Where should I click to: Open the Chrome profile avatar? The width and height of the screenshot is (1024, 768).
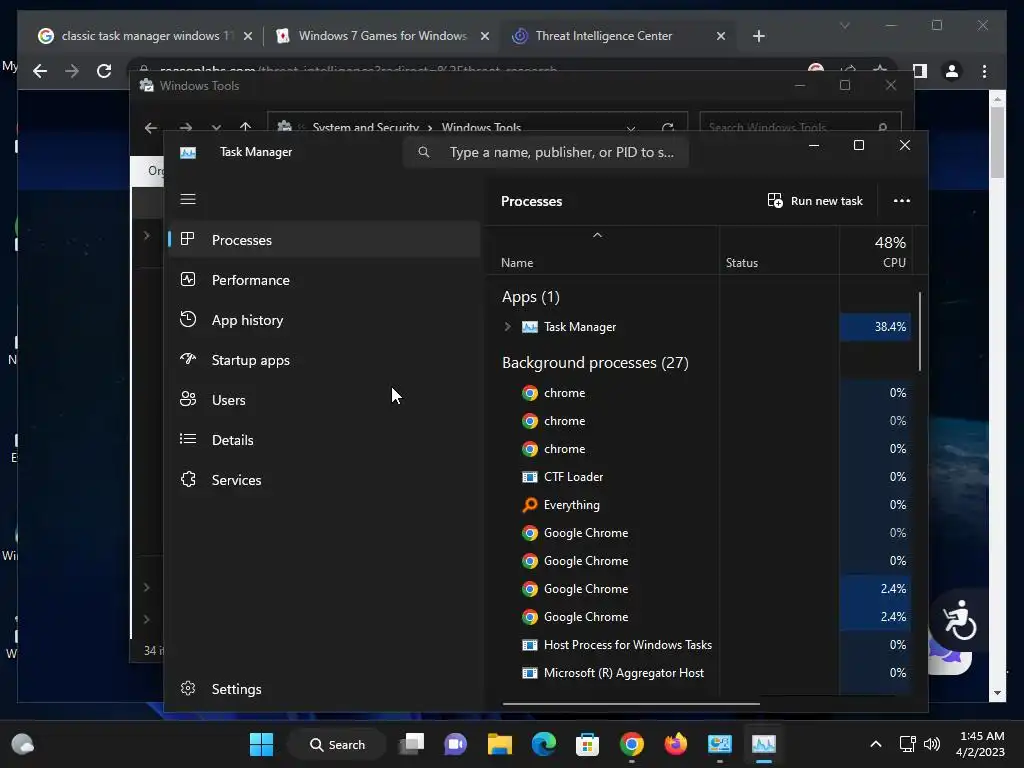952,71
